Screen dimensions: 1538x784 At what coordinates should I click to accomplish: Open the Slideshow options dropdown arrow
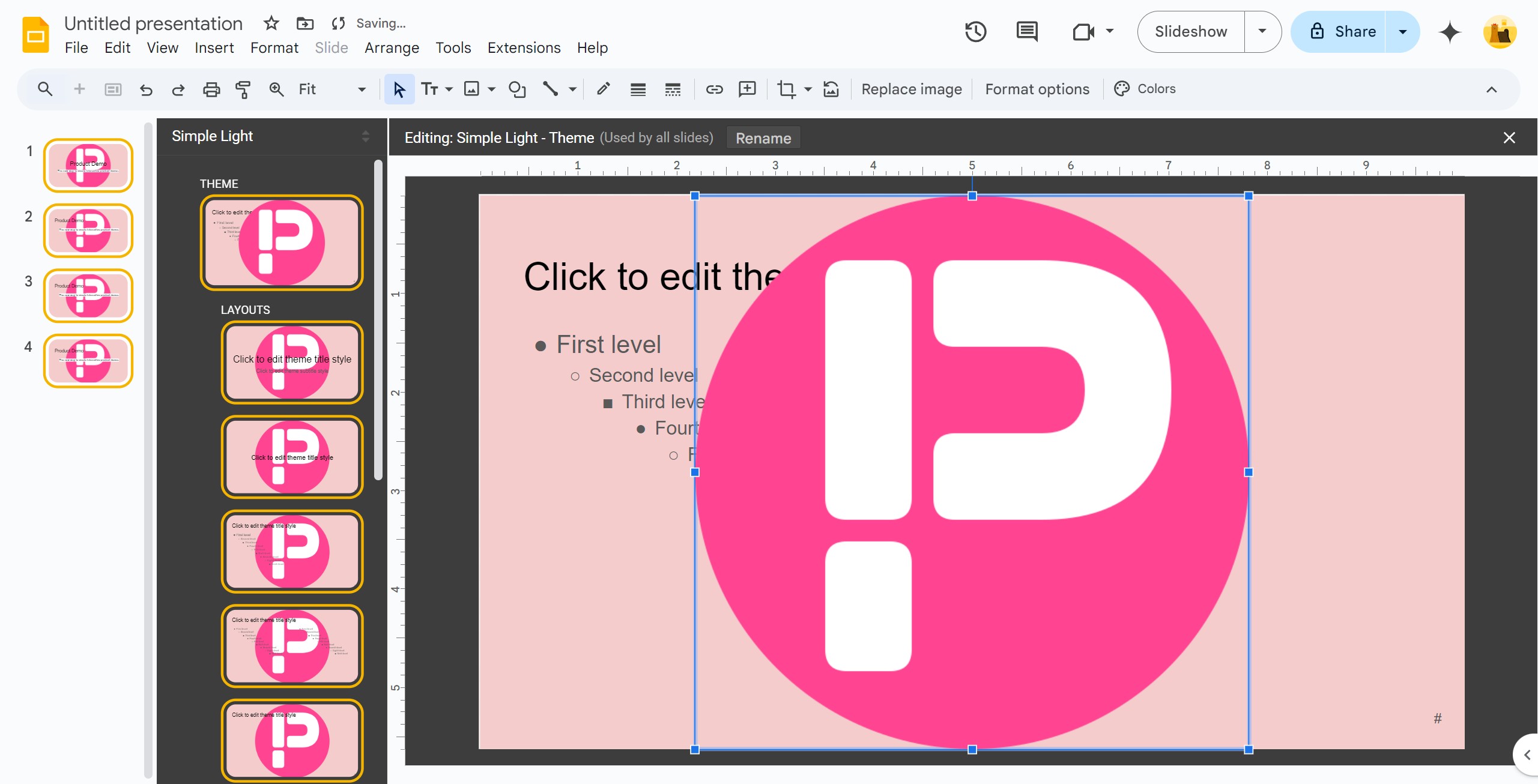[1262, 31]
